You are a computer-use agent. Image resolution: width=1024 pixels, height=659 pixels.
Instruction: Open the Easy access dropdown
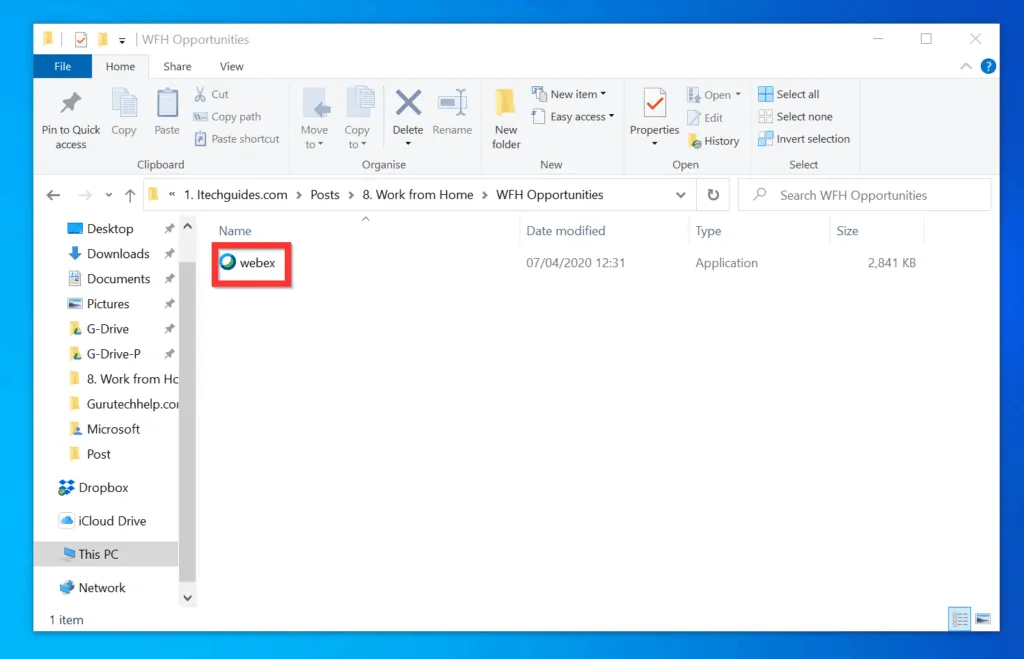(573, 117)
